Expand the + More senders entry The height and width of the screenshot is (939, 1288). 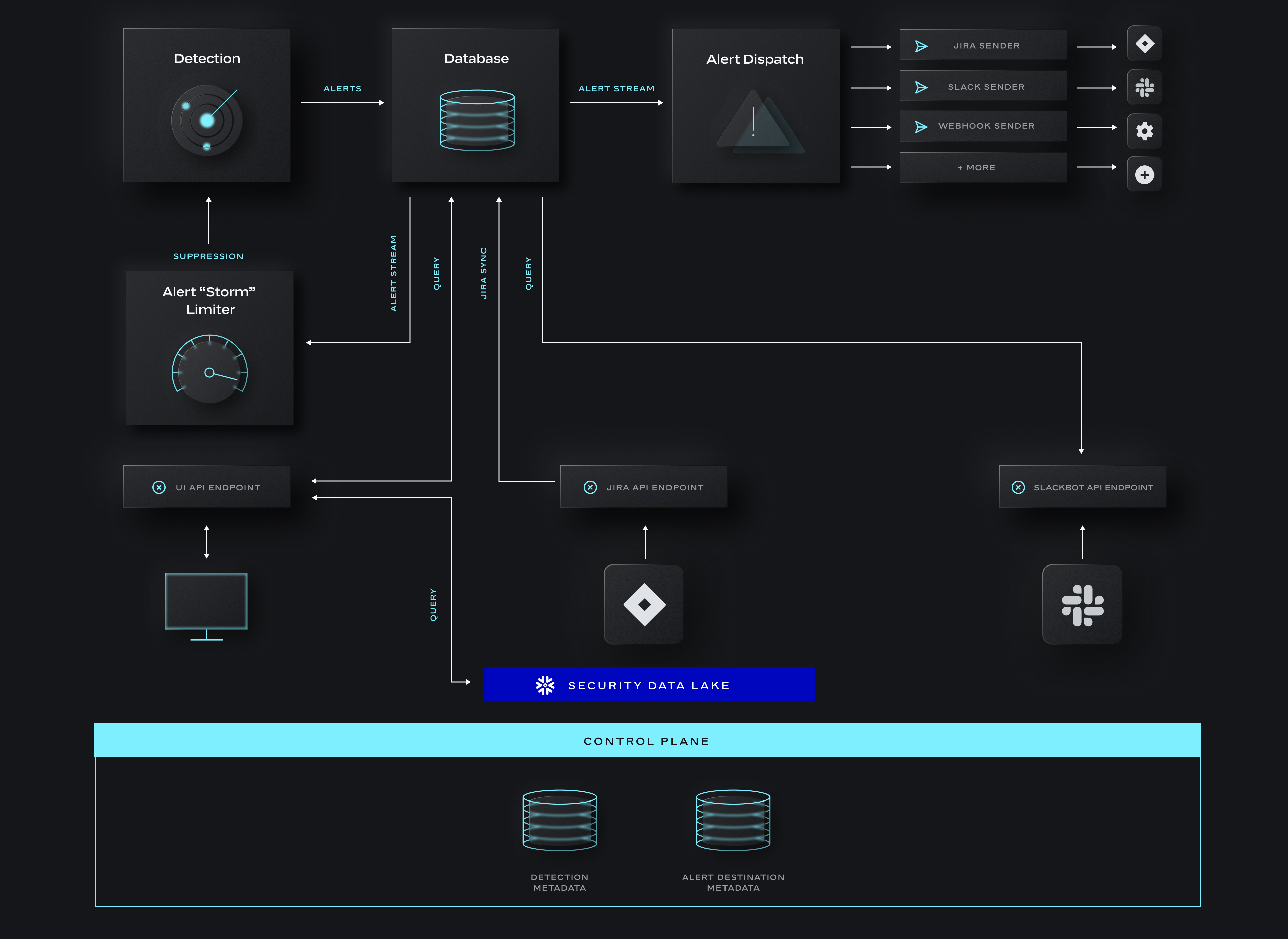point(983,167)
